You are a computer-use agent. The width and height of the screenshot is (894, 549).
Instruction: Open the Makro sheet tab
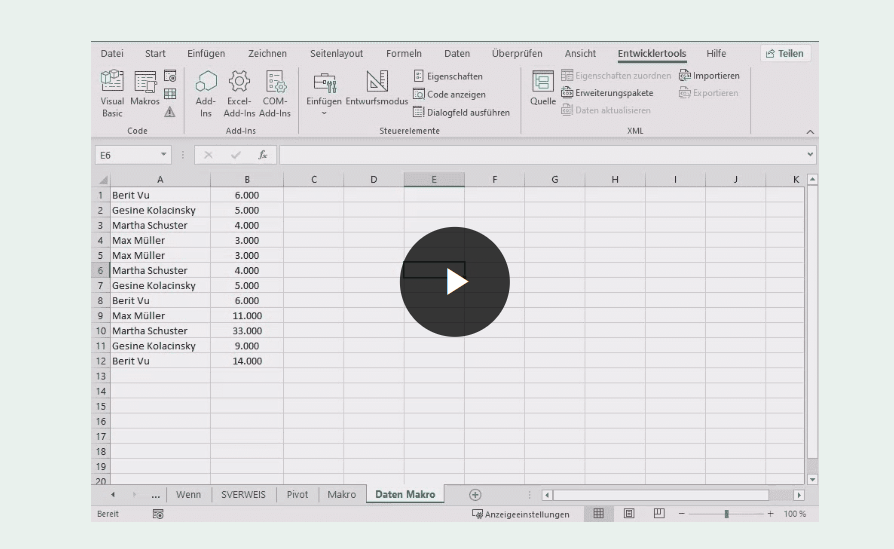[x=342, y=495]
